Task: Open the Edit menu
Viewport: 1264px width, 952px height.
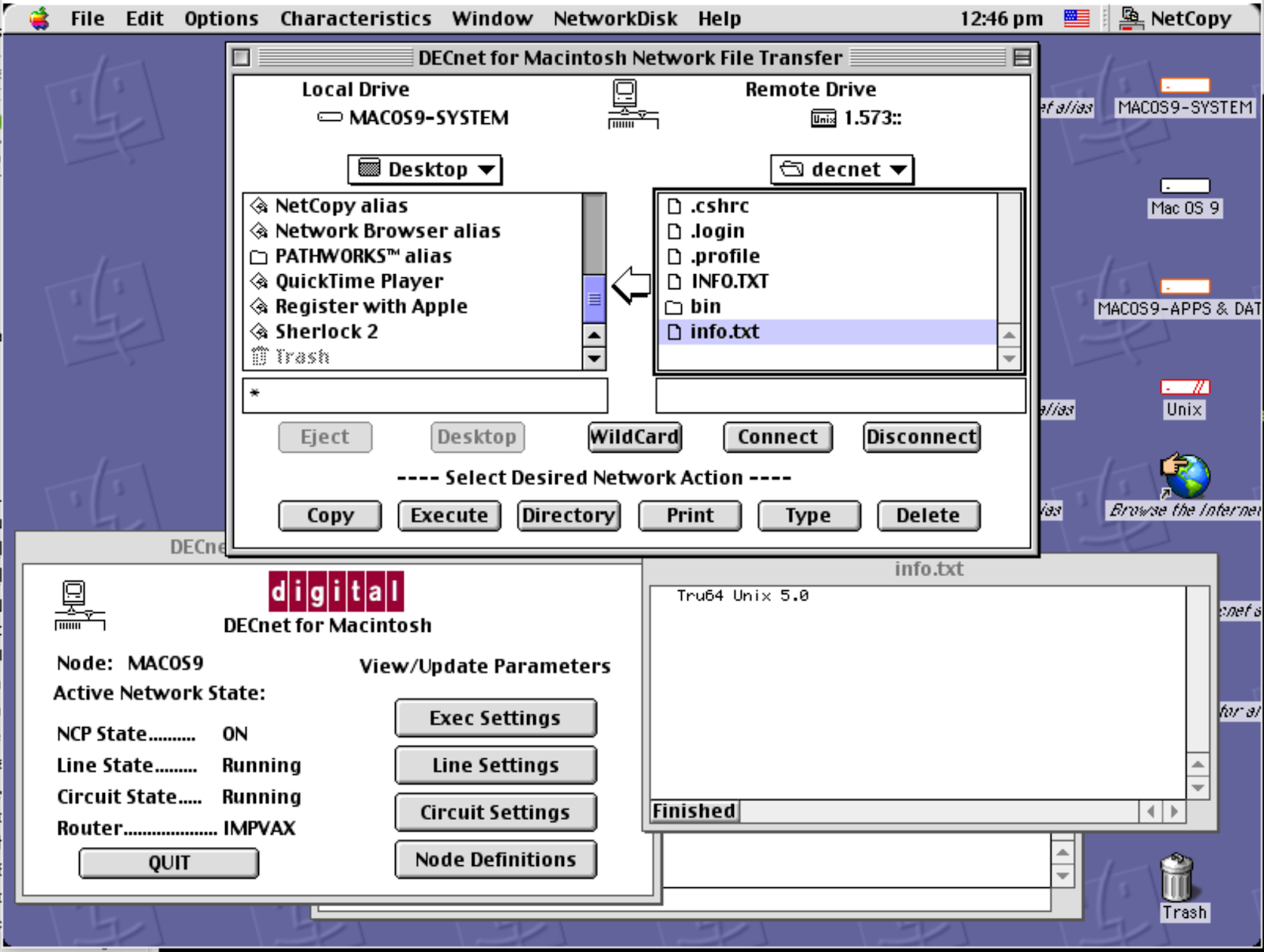Action: 145,18
